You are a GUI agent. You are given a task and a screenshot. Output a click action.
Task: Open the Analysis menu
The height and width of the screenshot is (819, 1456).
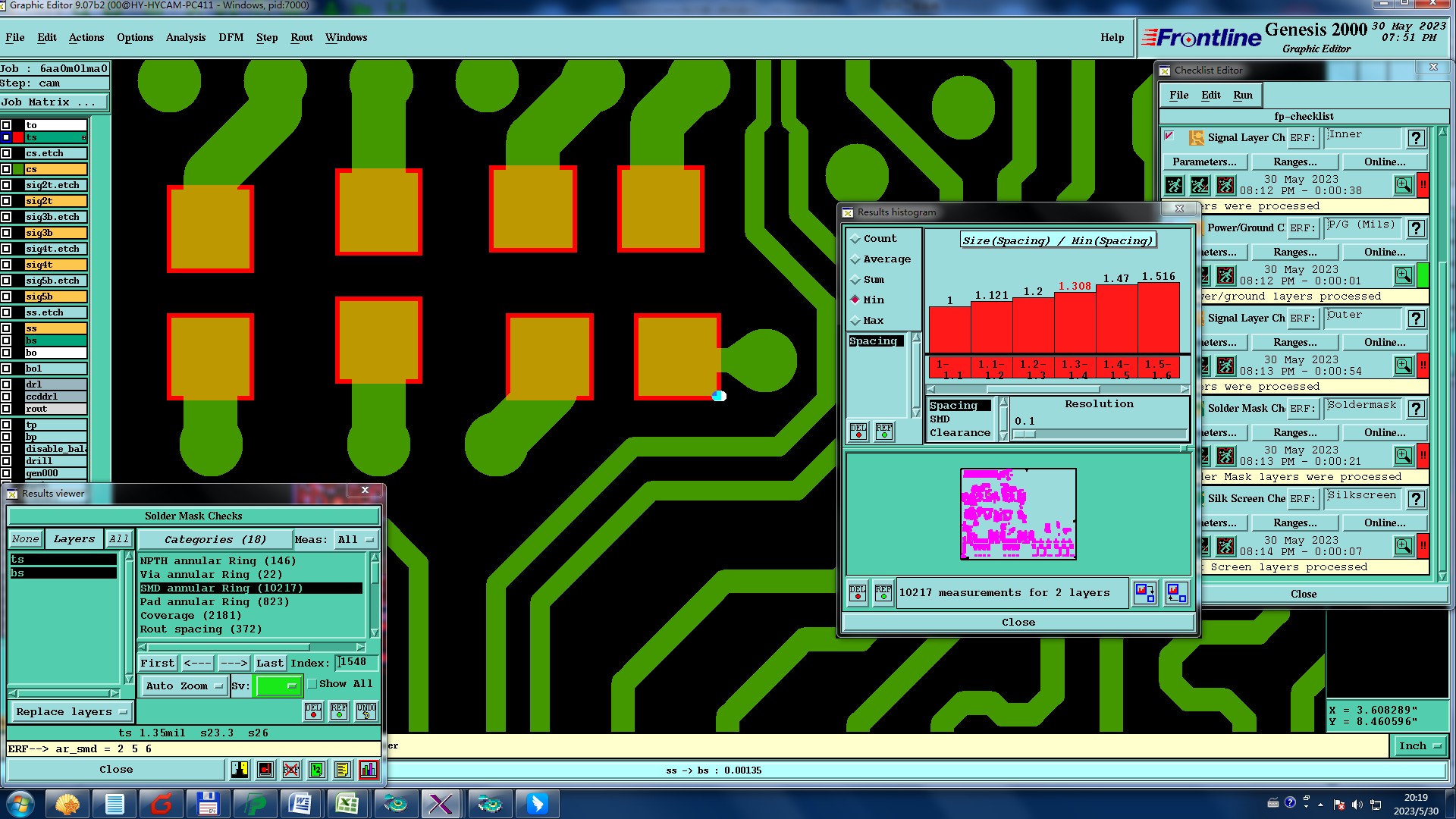(x=185, y=37)
